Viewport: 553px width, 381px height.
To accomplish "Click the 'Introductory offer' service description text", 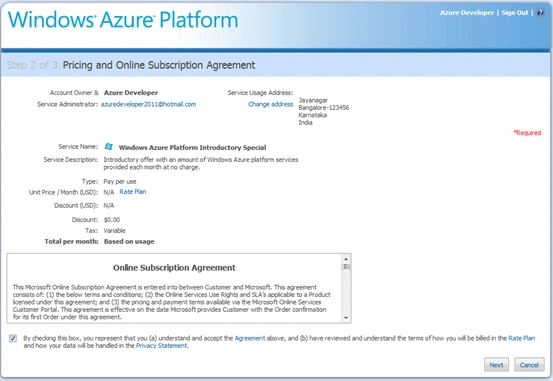I will pos(201,163).
